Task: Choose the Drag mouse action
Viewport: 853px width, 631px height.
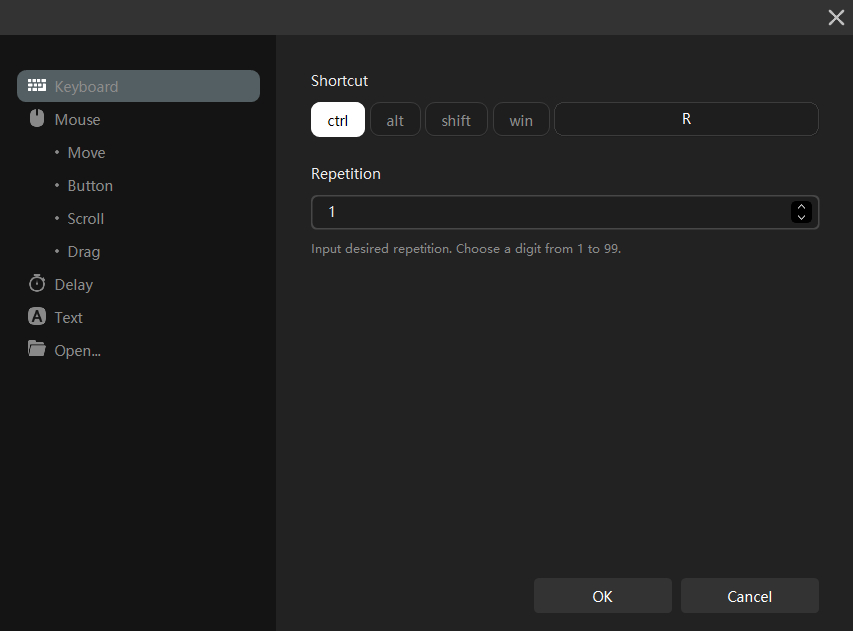Action: point(84,252)
